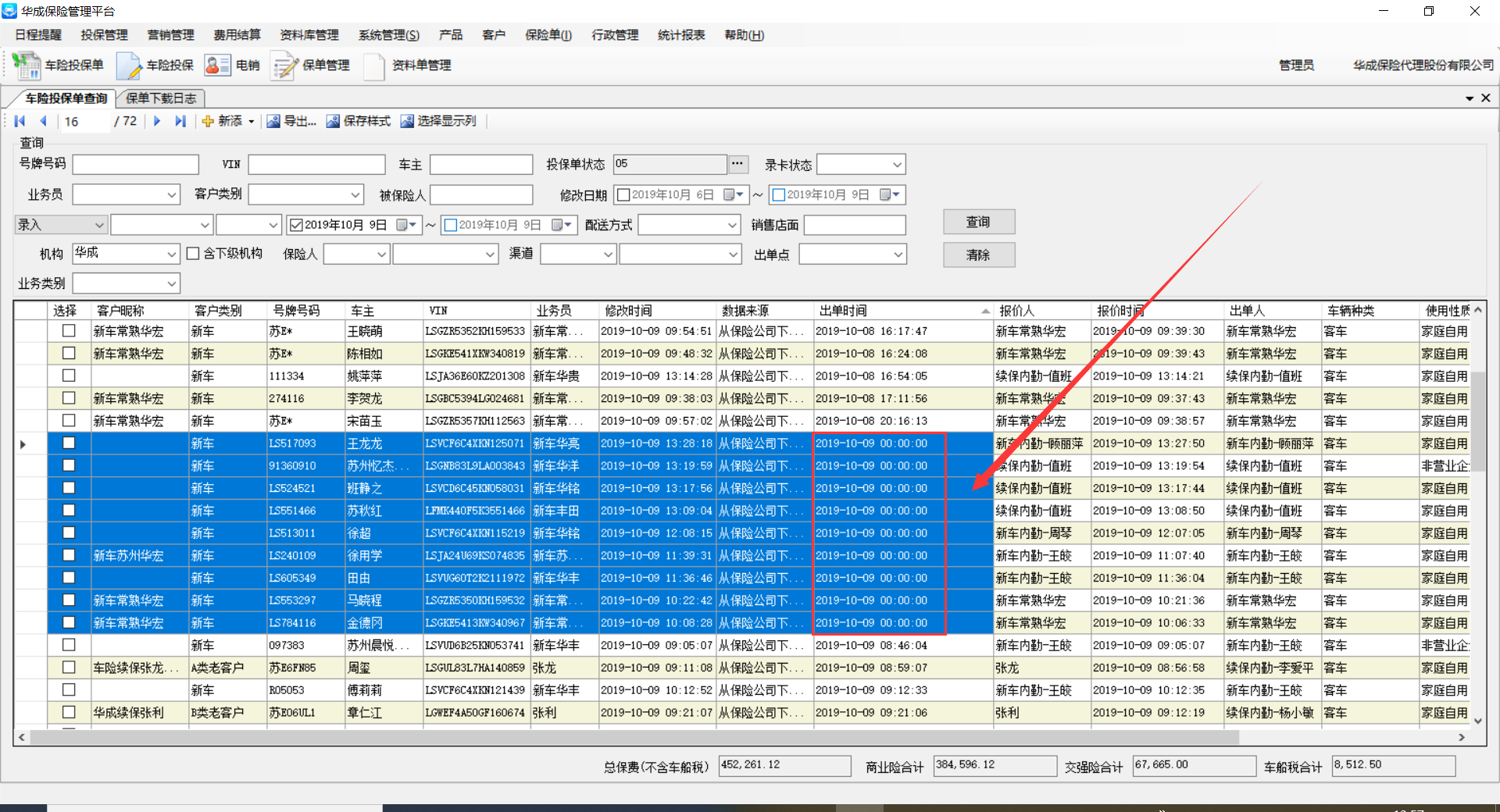
Task: Open the 电销 telemarketing icon
Action: [x=217, y=66]
